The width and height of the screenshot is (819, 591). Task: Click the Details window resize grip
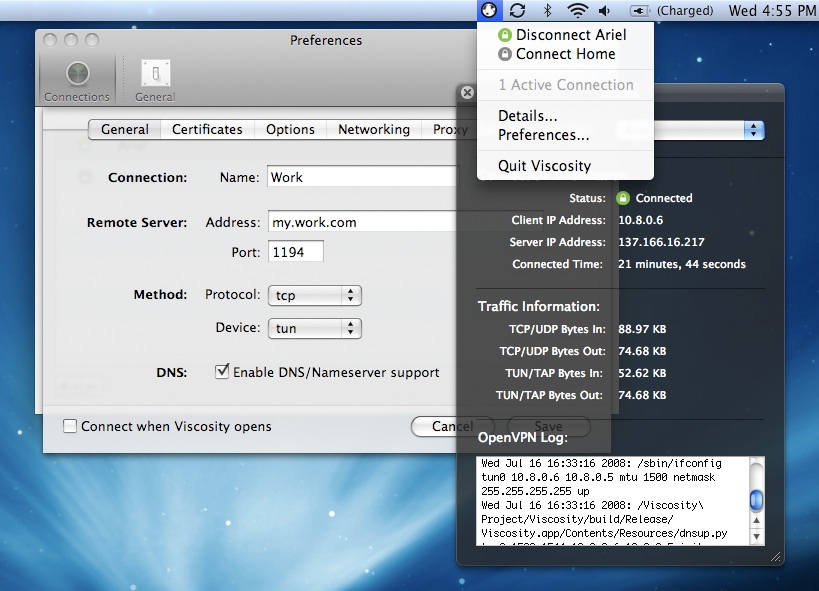[776, 557]
